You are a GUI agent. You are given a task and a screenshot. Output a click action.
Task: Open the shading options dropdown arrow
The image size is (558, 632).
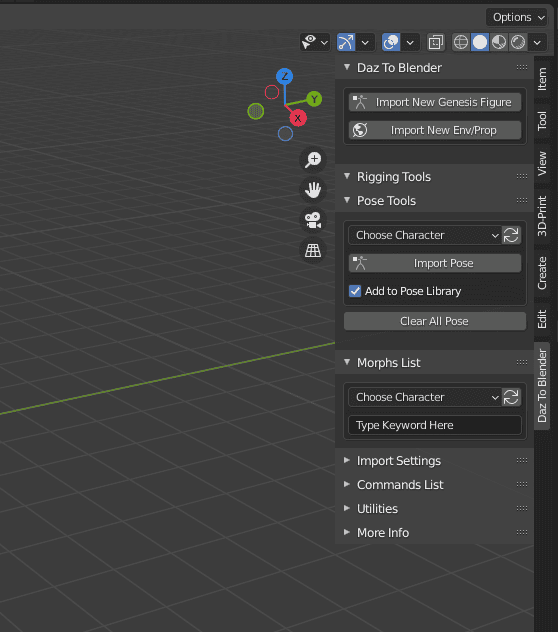pyautogui.click(x=537, y=42)
